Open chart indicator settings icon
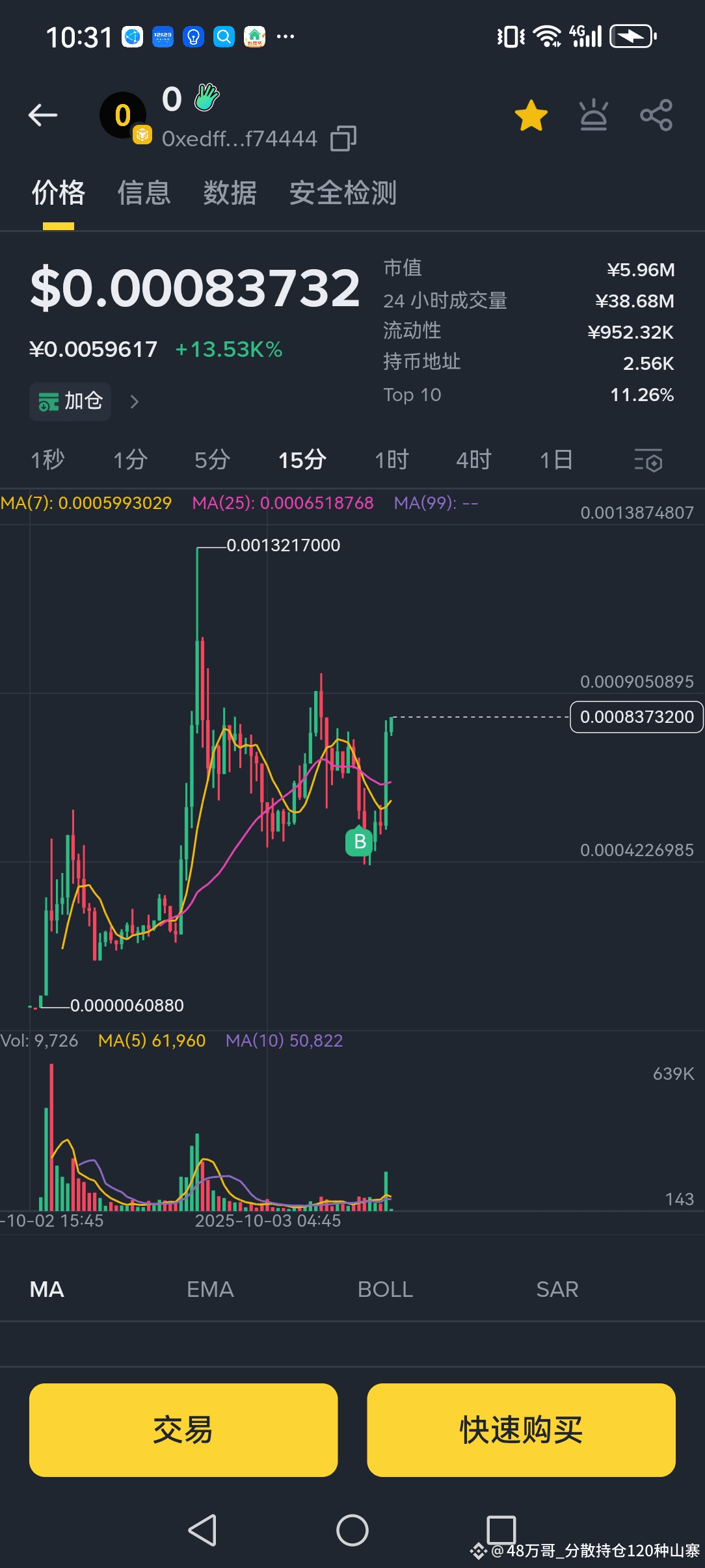This screenshot has height=1568, width=705. [x=648, y=460]
